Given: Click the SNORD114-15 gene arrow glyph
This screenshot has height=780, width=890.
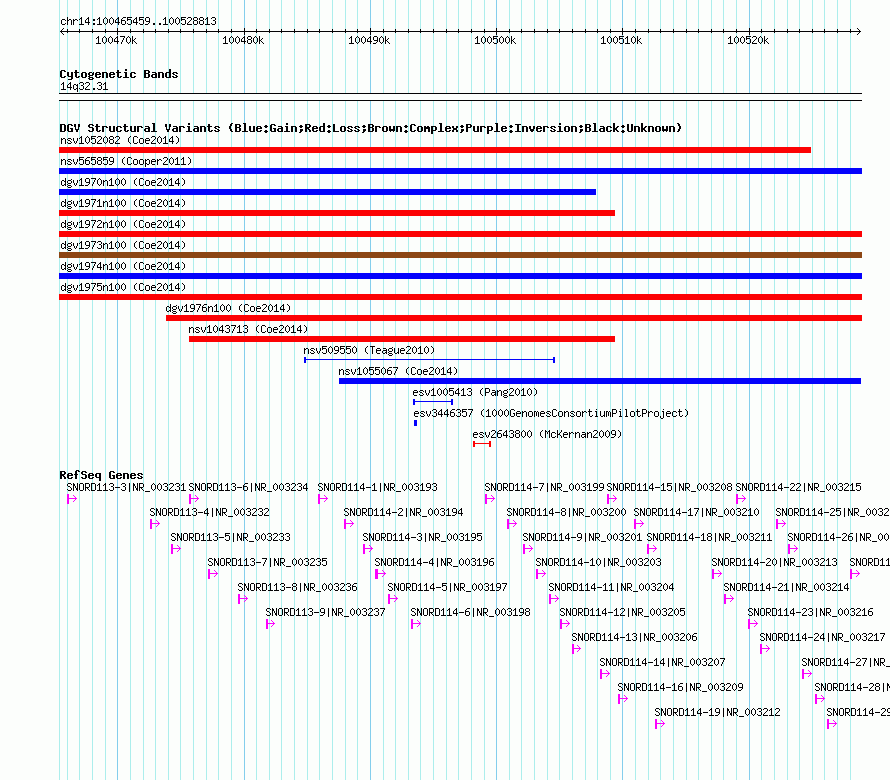Looking at the screenshot, I should [612, 499].
